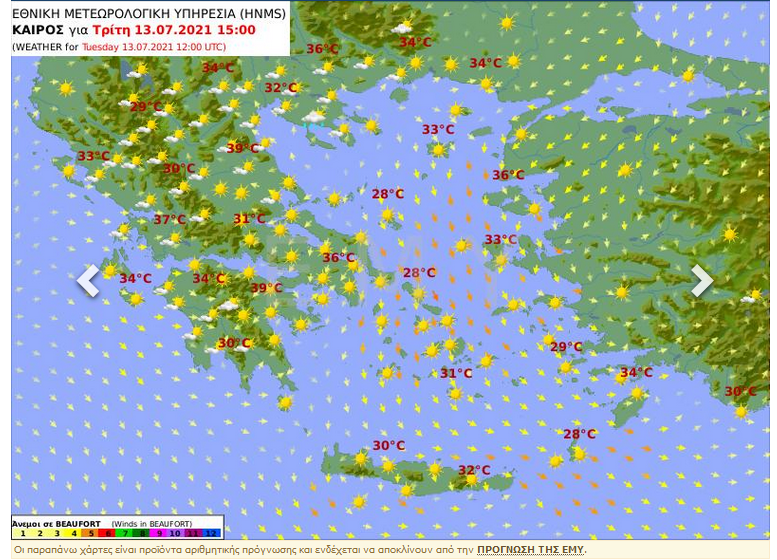Click the sun icon beside Crete's 32°C label

click(471, 481)
